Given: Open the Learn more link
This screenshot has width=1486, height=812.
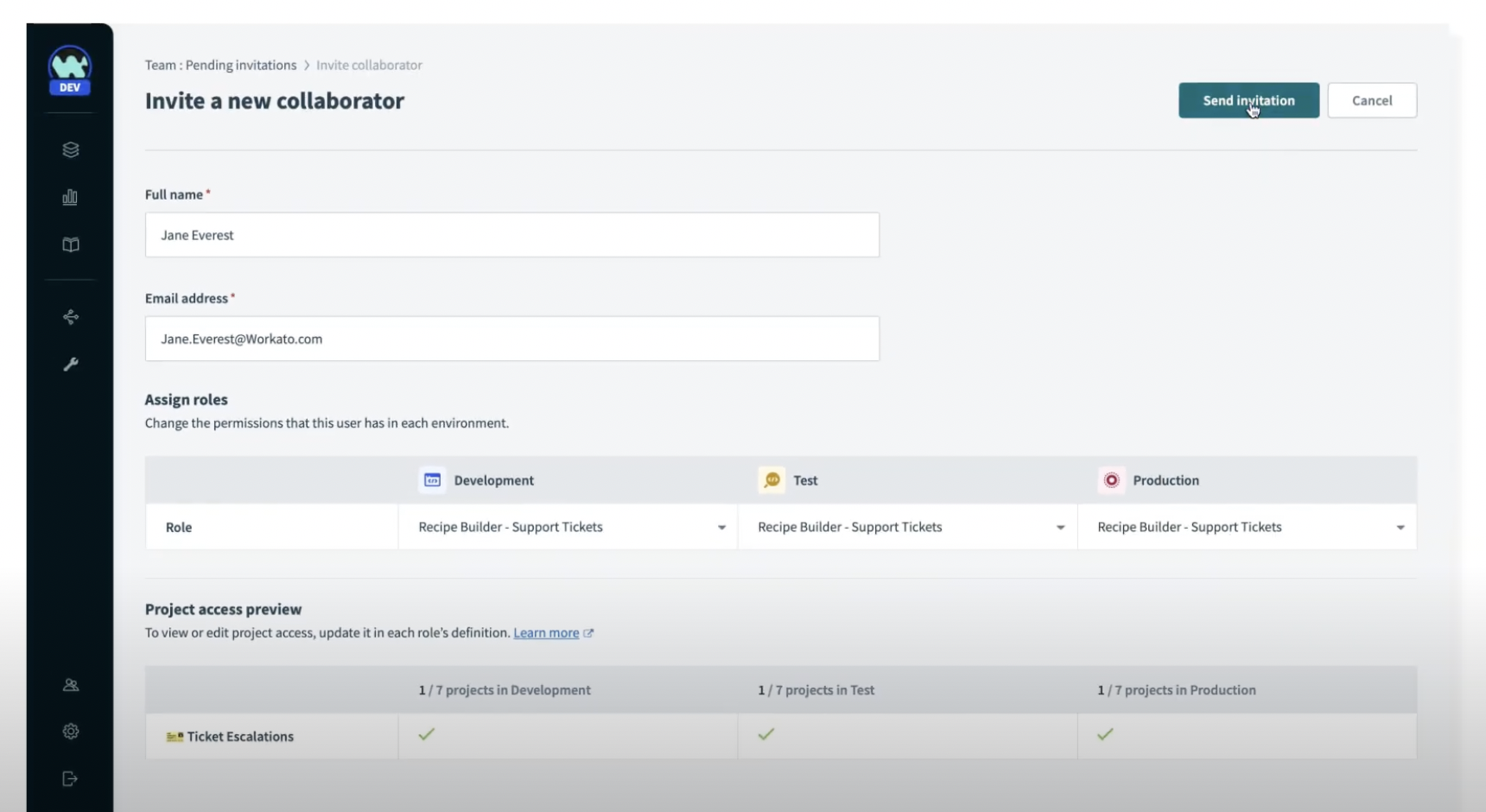Looking at the screenshot, I should coord(546,633).
